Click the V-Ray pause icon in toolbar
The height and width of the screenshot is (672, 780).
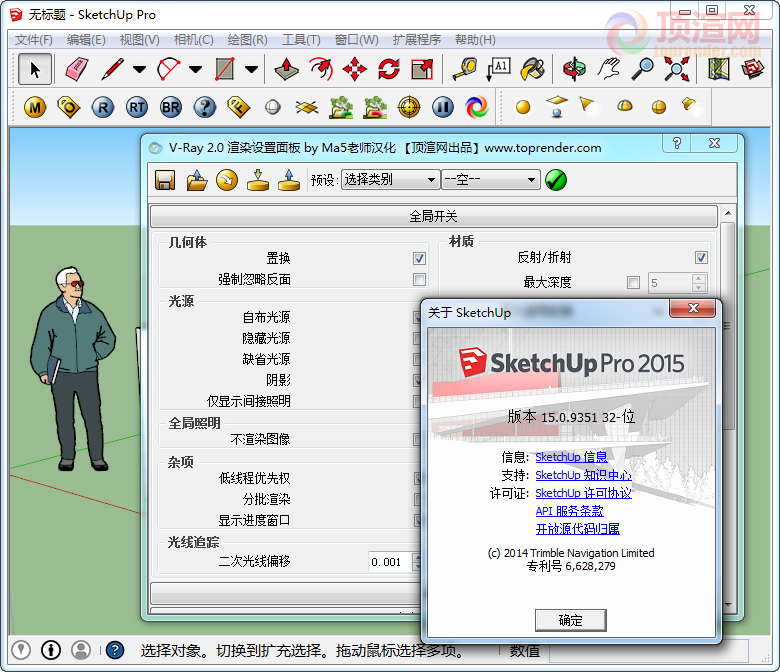coord(443,107)
